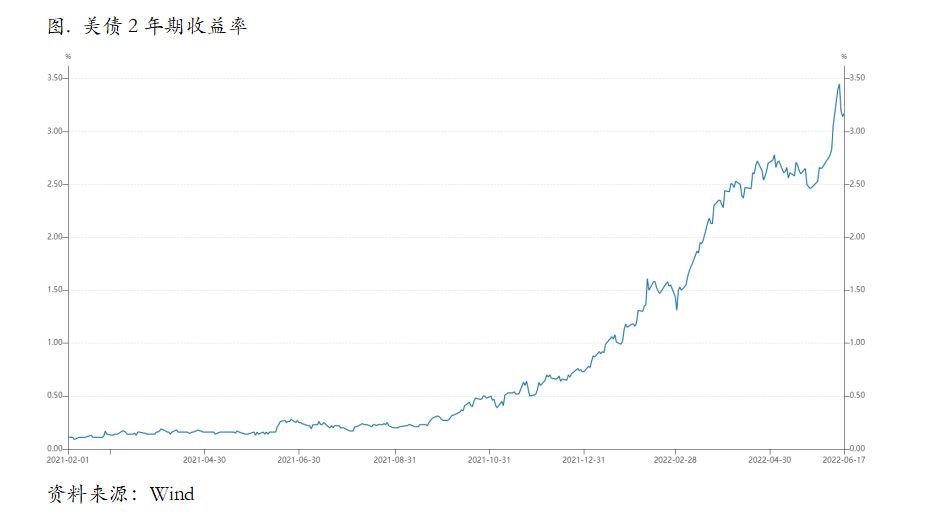Click the 1.00 label on left axis
Image resolution: width=940 pixels, height=516 pixels.
(55, 343)
